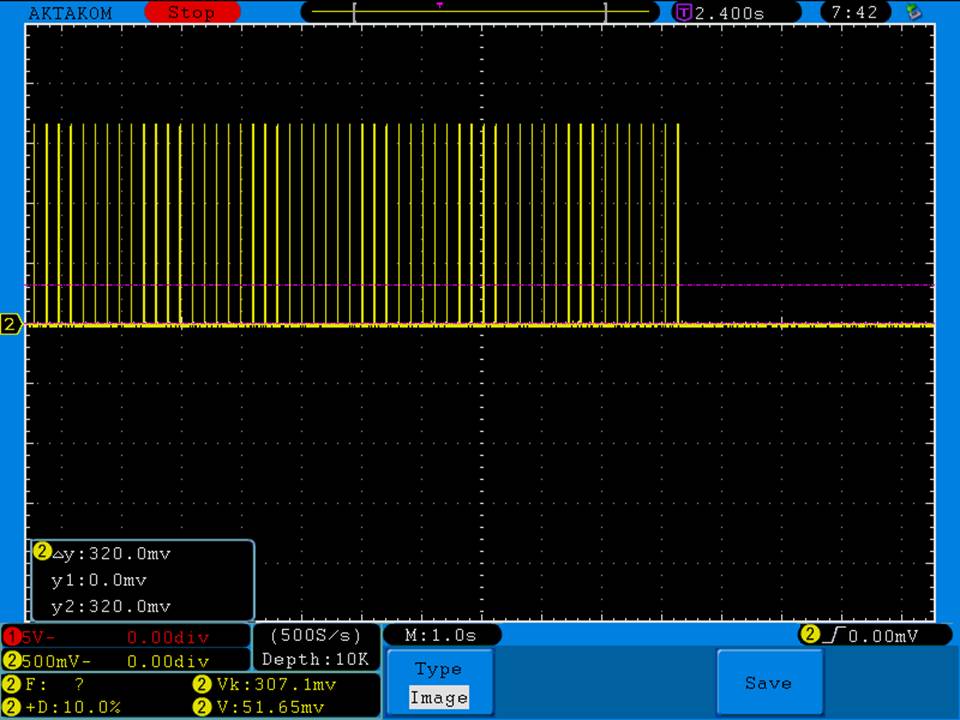Click the channel 2 ground marker on left edge
This screenshot has height=720, width=960.
(x=11, y=324)
